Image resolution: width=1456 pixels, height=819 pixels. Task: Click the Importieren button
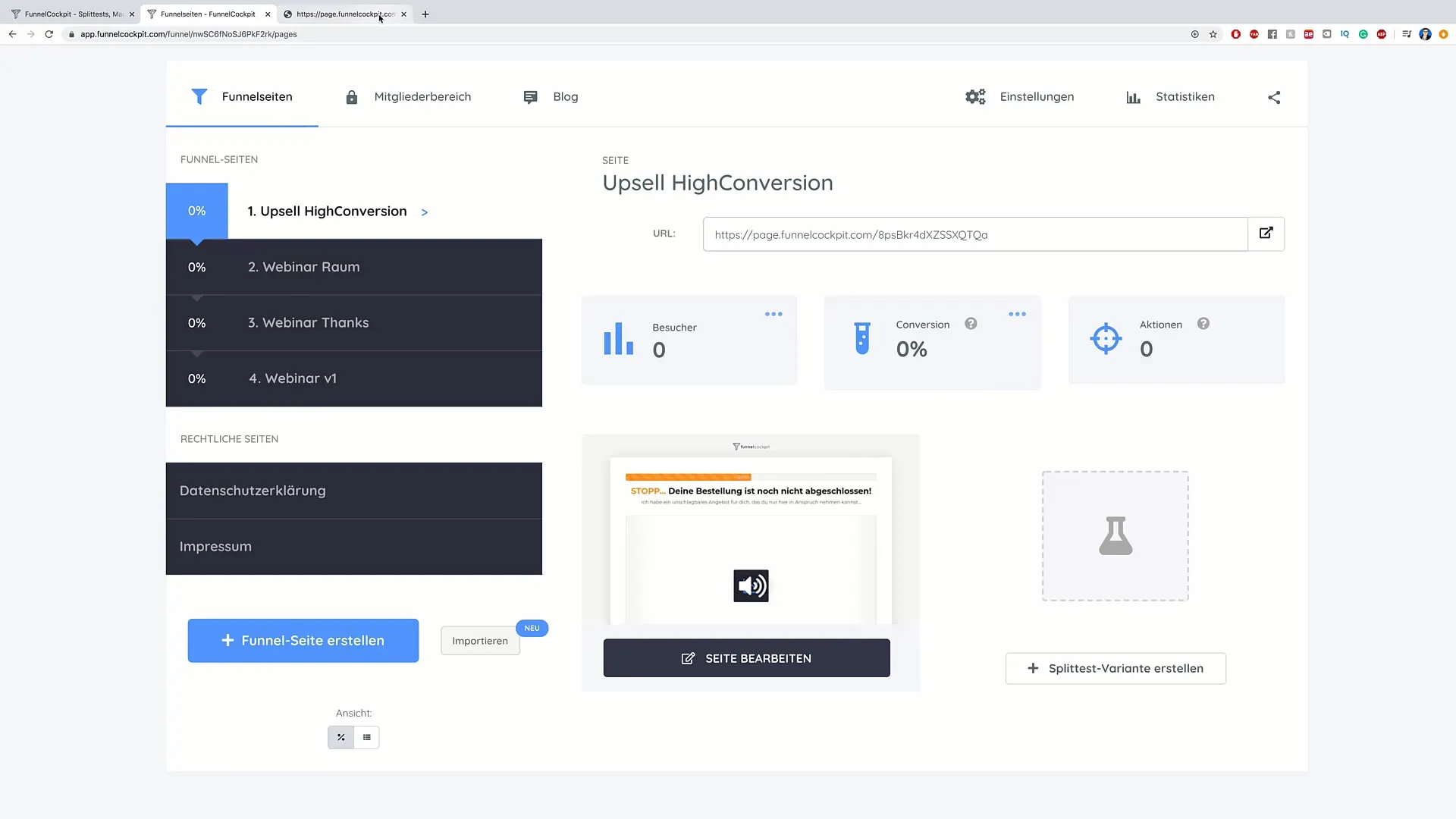pos(480,641)
